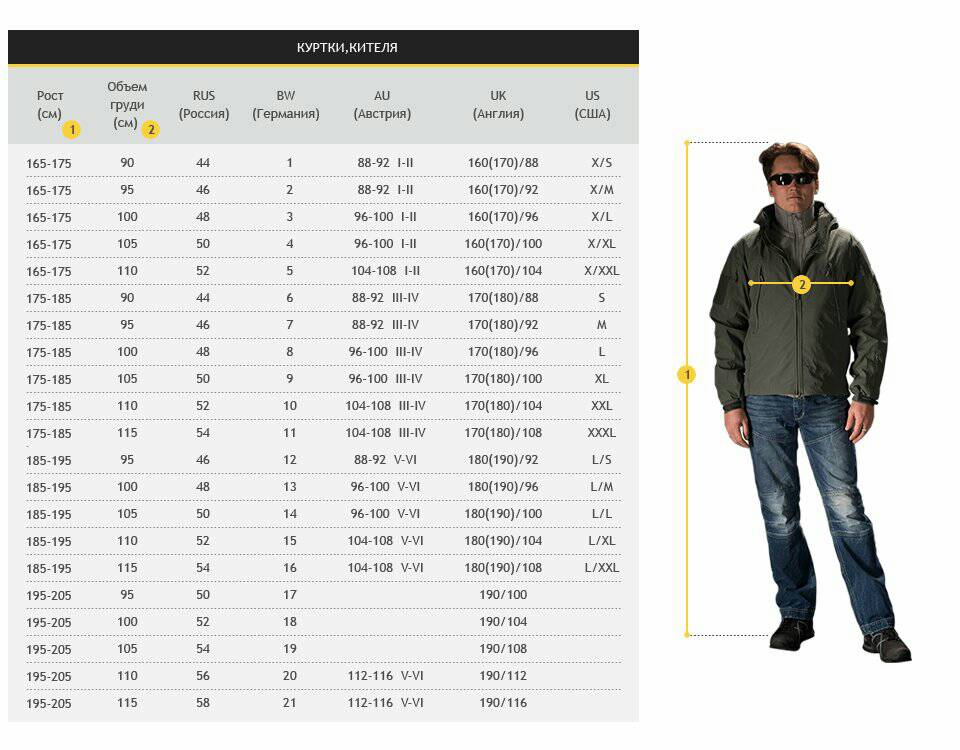Click RUS size 56

tap(203, 676)
